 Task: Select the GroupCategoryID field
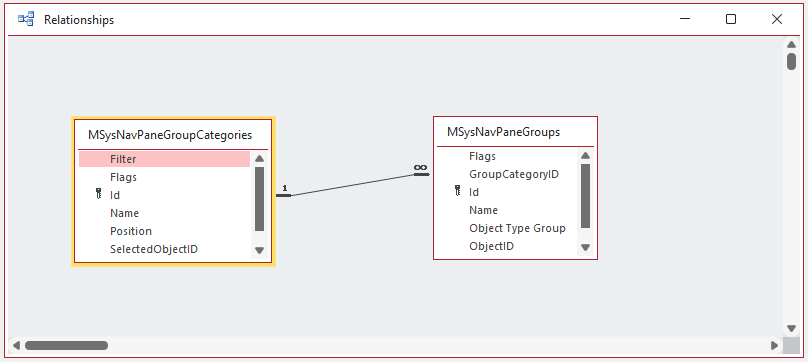(507, 174)
